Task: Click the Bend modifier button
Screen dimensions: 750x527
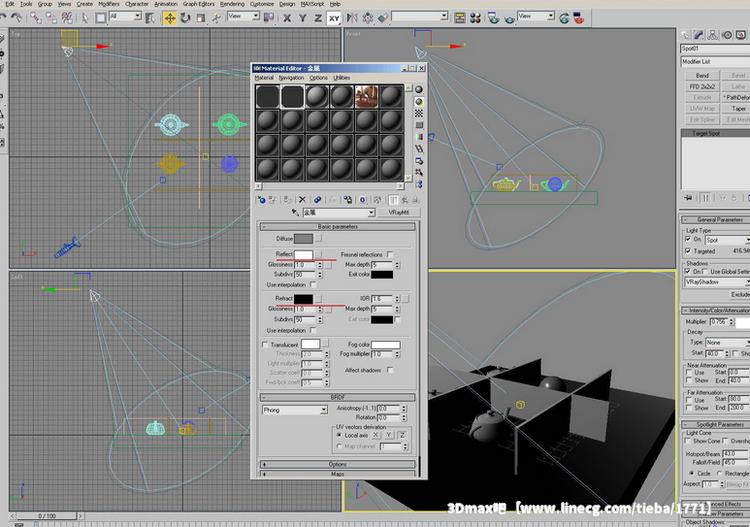Action: (702, 76)
